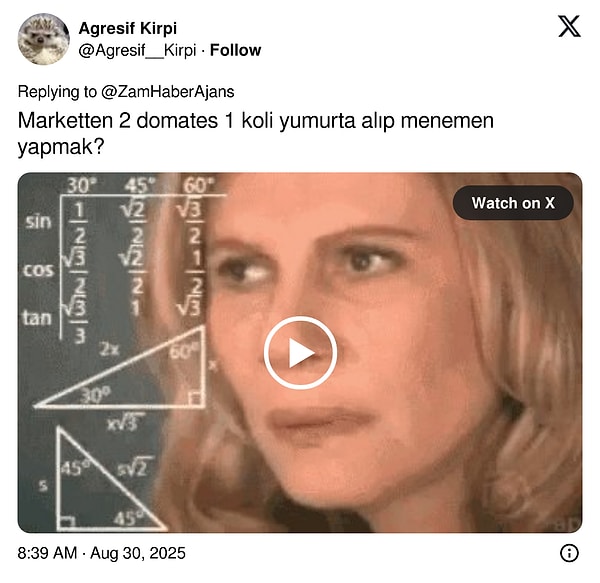Click the Marketten 2 domates text line
The height and width of the screenshot is (583, 600).
(256, 121)
